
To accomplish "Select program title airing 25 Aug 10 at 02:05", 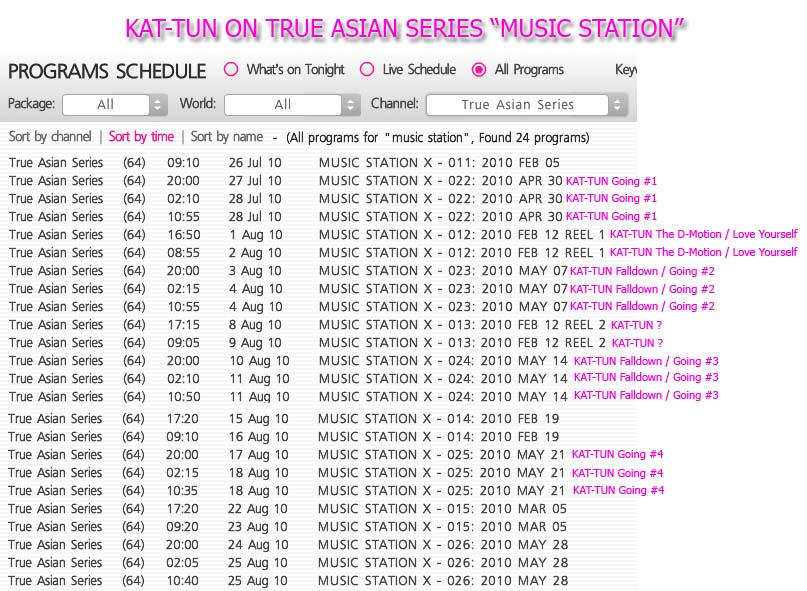I will 443,563.
